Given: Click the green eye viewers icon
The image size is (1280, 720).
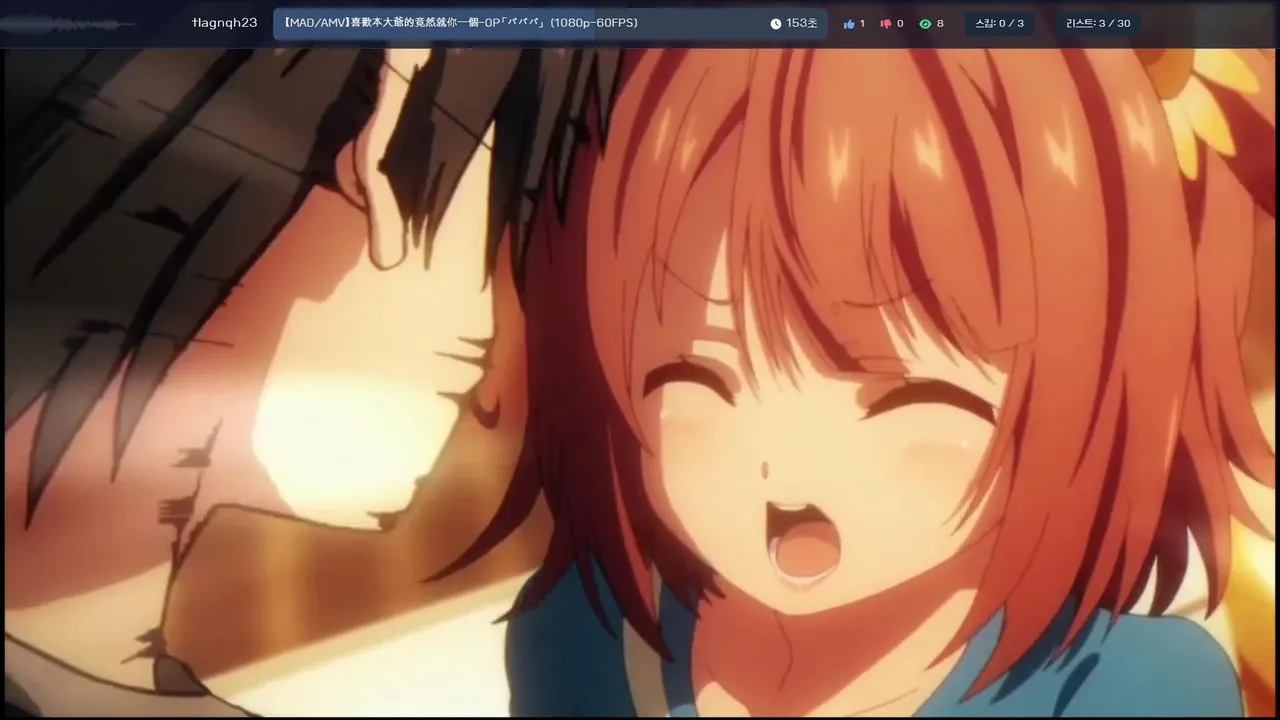Looking at the screenshot, I should (925, 23).
